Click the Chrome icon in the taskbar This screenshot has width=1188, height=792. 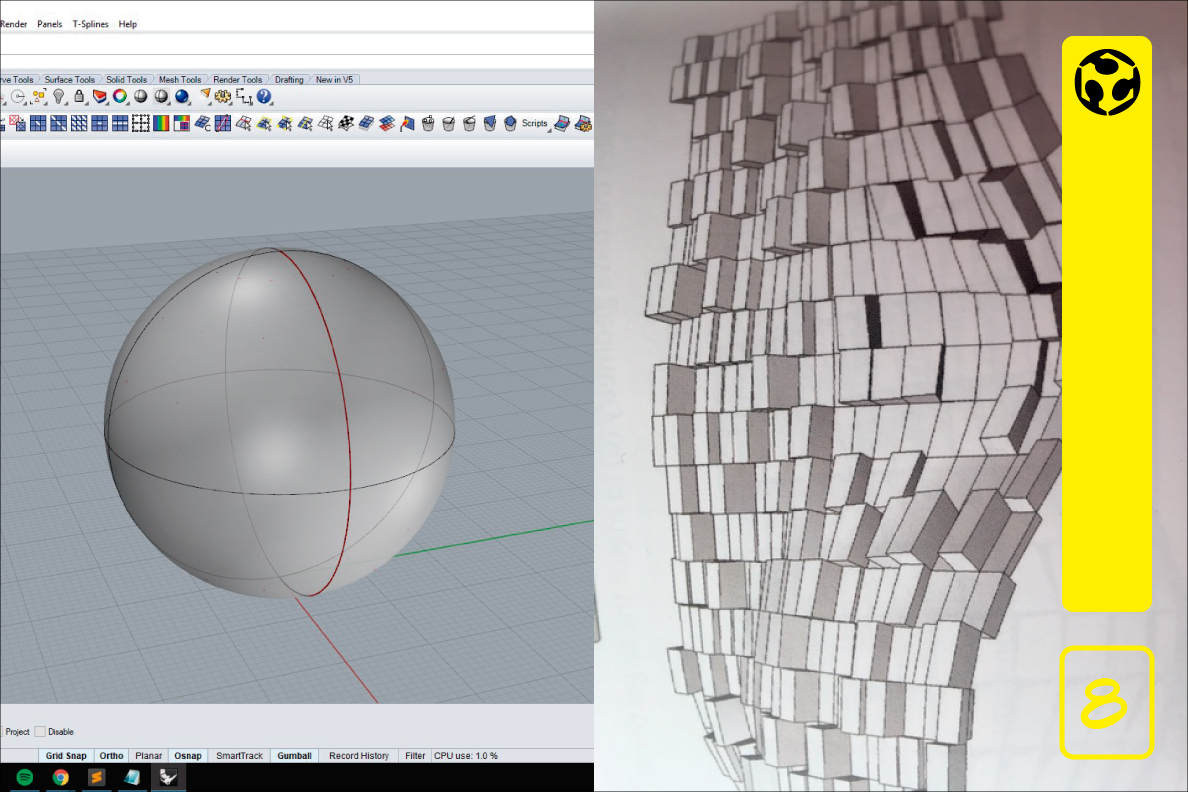coord(61,777)
